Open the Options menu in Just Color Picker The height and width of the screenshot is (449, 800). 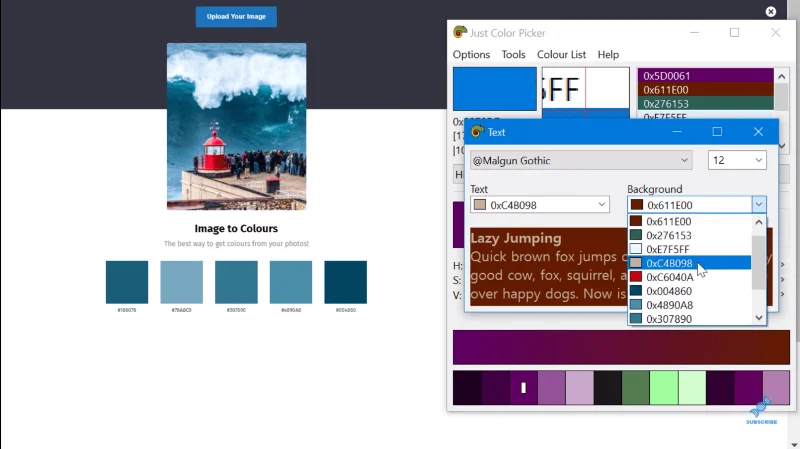[471, 55]
